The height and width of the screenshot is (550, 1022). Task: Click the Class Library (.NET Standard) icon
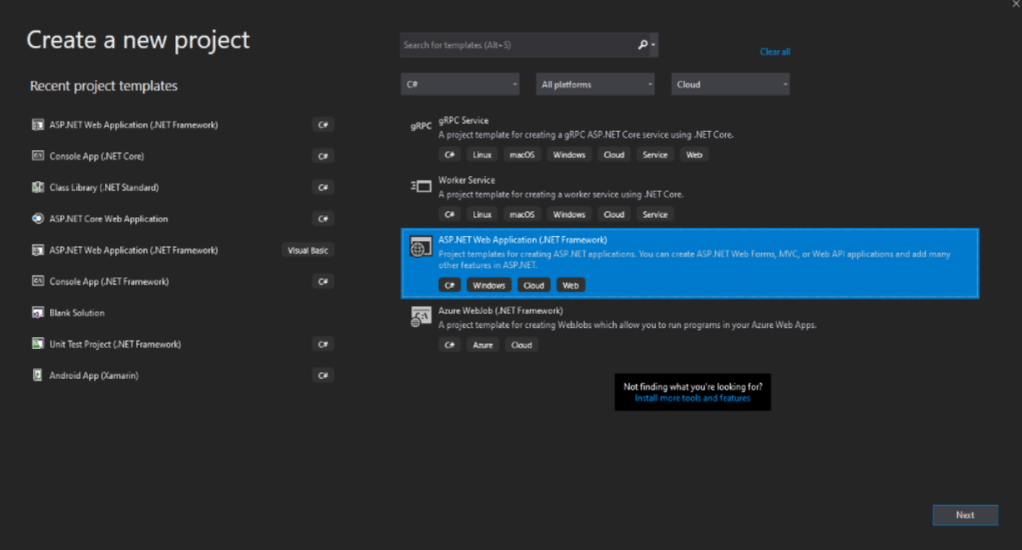coord(38,188)
